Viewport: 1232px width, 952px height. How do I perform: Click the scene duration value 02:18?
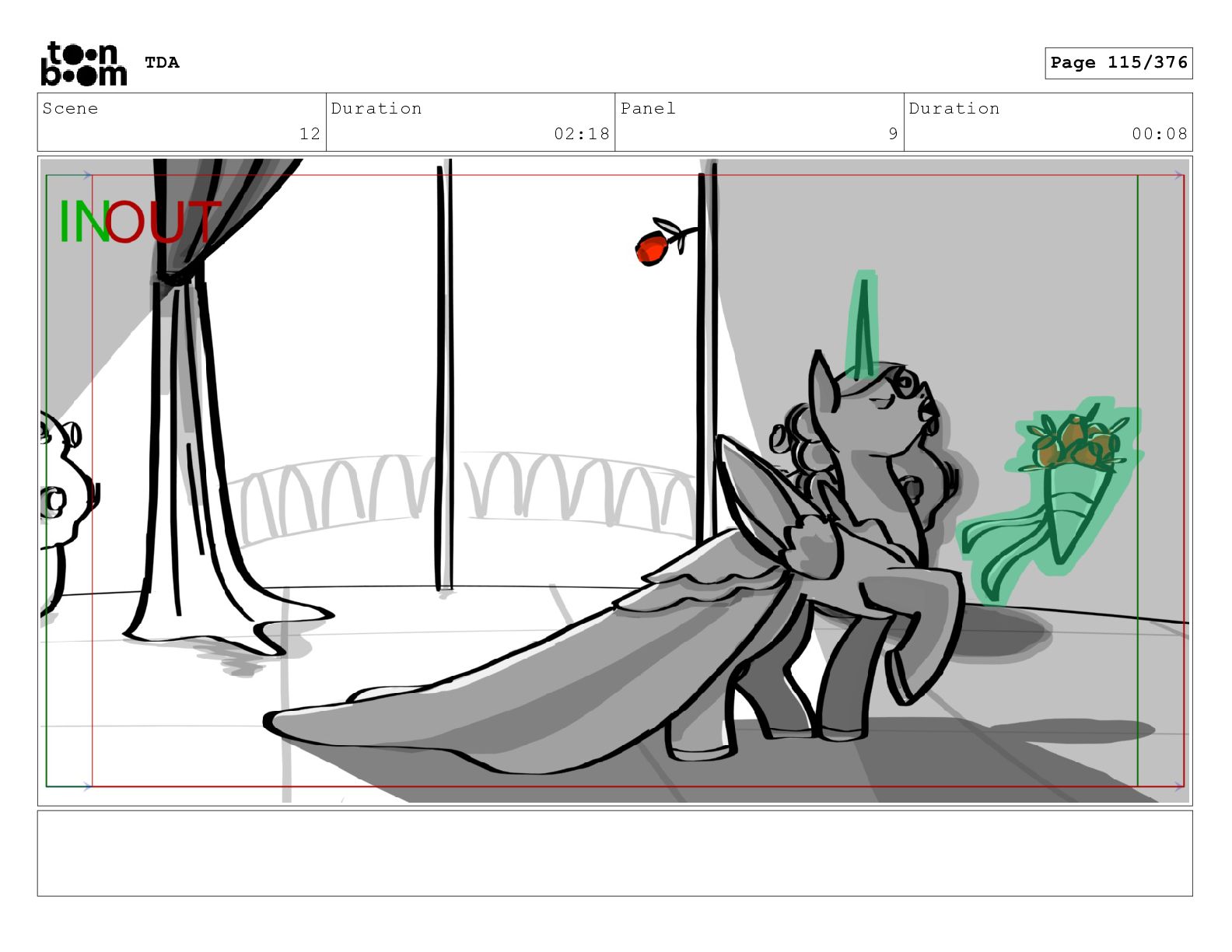click(x=582, y=134)
